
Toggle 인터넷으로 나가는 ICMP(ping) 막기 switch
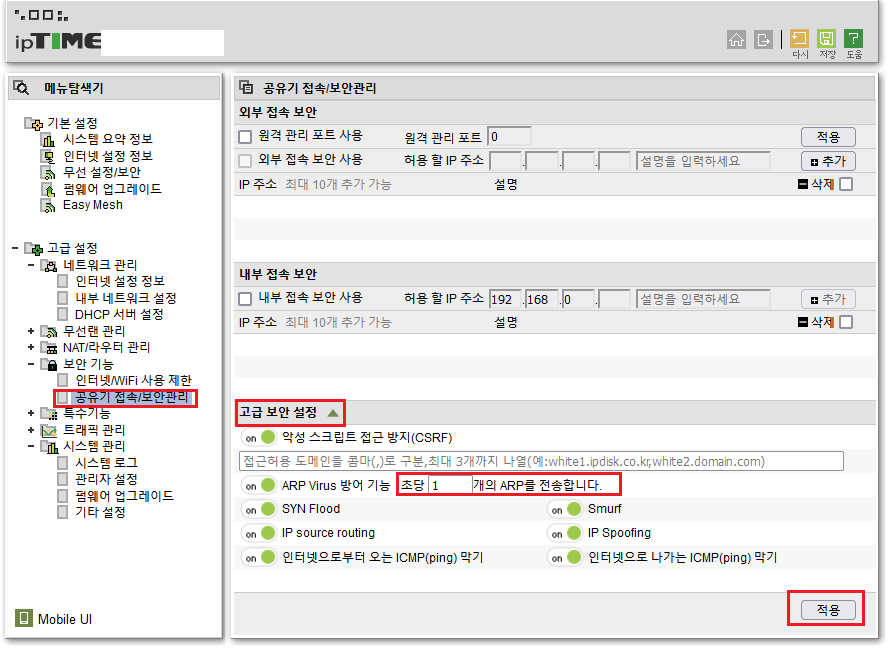(x=565, y=557)
